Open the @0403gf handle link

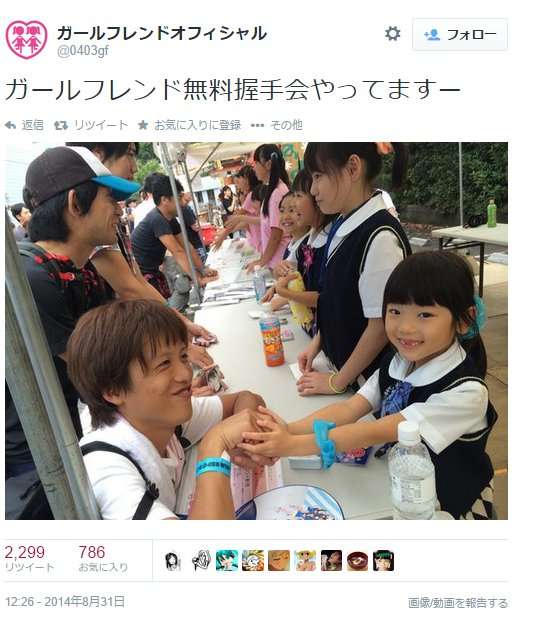83,51
